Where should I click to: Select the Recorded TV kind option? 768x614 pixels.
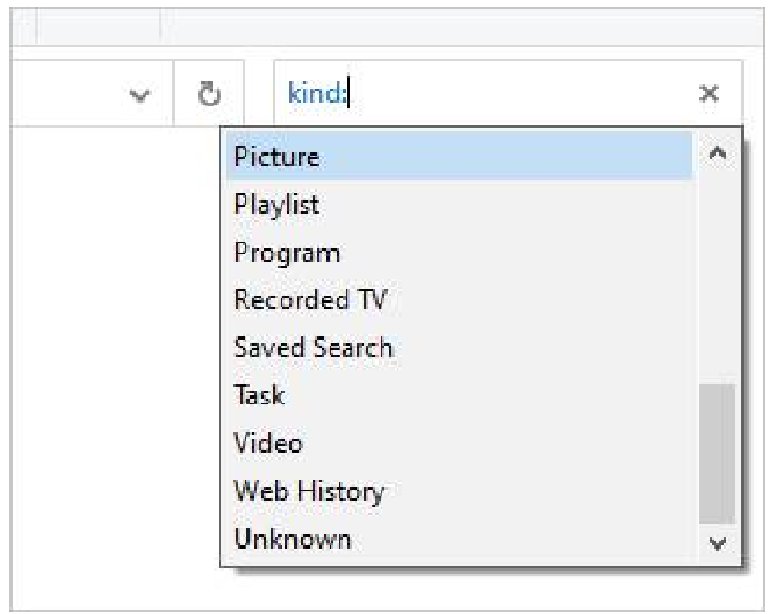pyautogui.click(x=459, y=300)
